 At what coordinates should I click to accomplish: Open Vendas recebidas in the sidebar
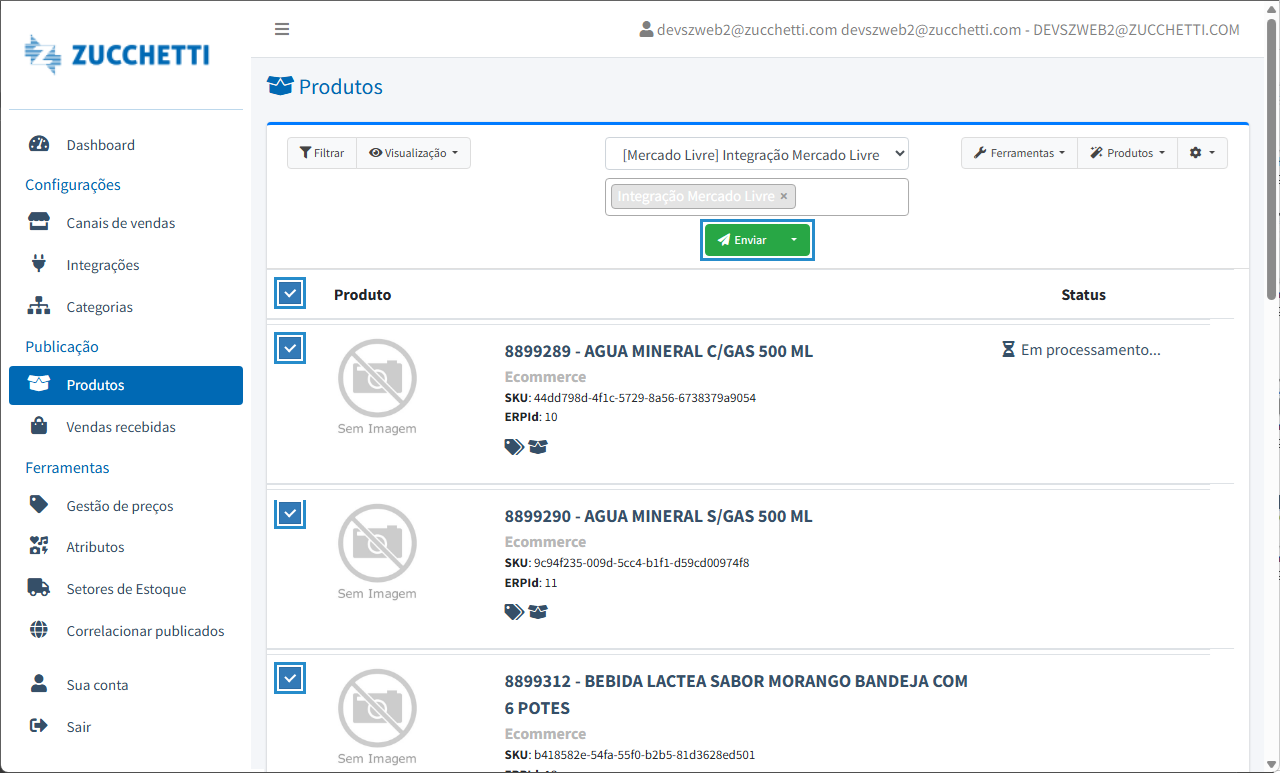(x=121, y=427)
